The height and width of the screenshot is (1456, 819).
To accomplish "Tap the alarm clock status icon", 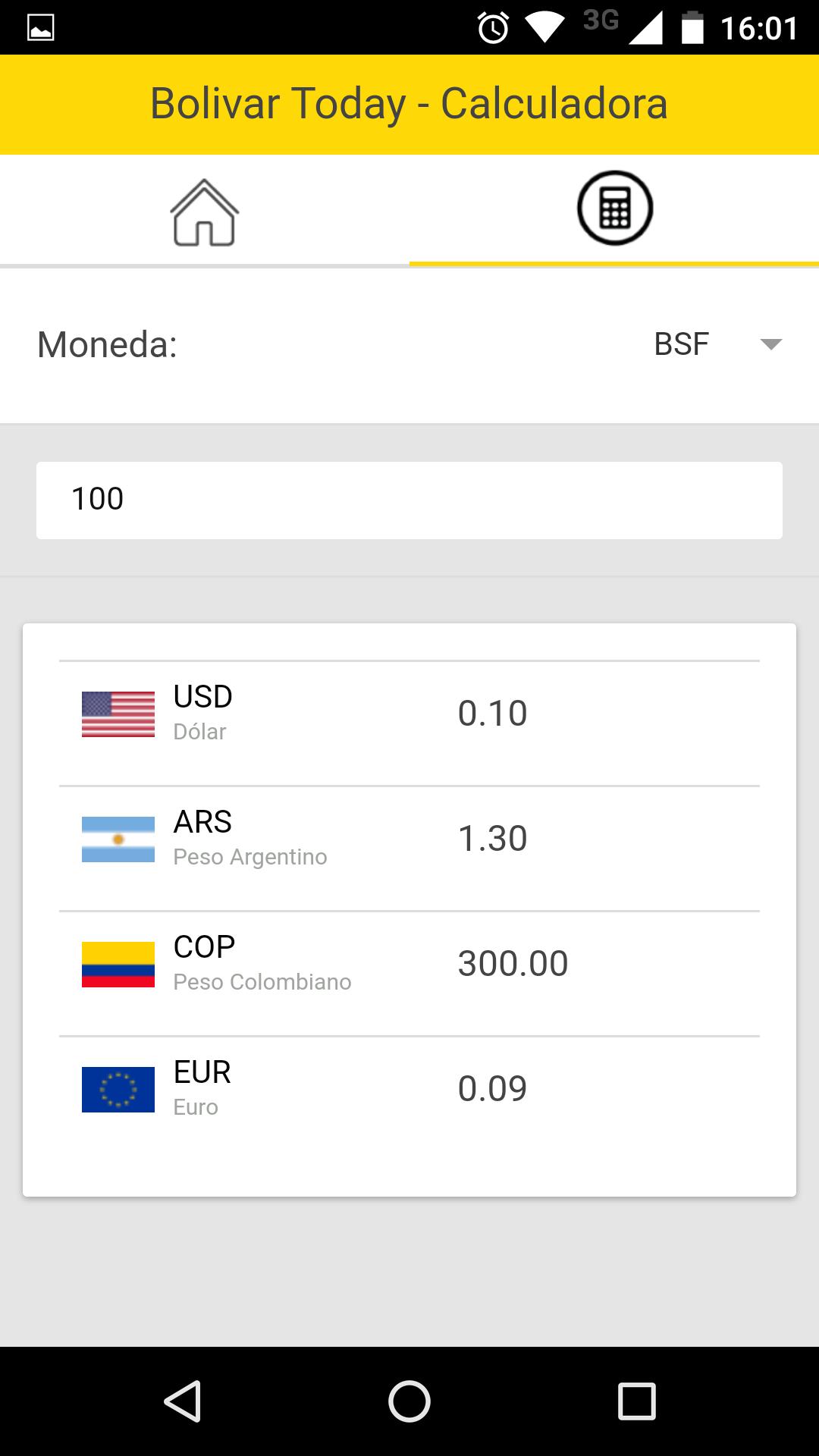I will pos(493,28).
